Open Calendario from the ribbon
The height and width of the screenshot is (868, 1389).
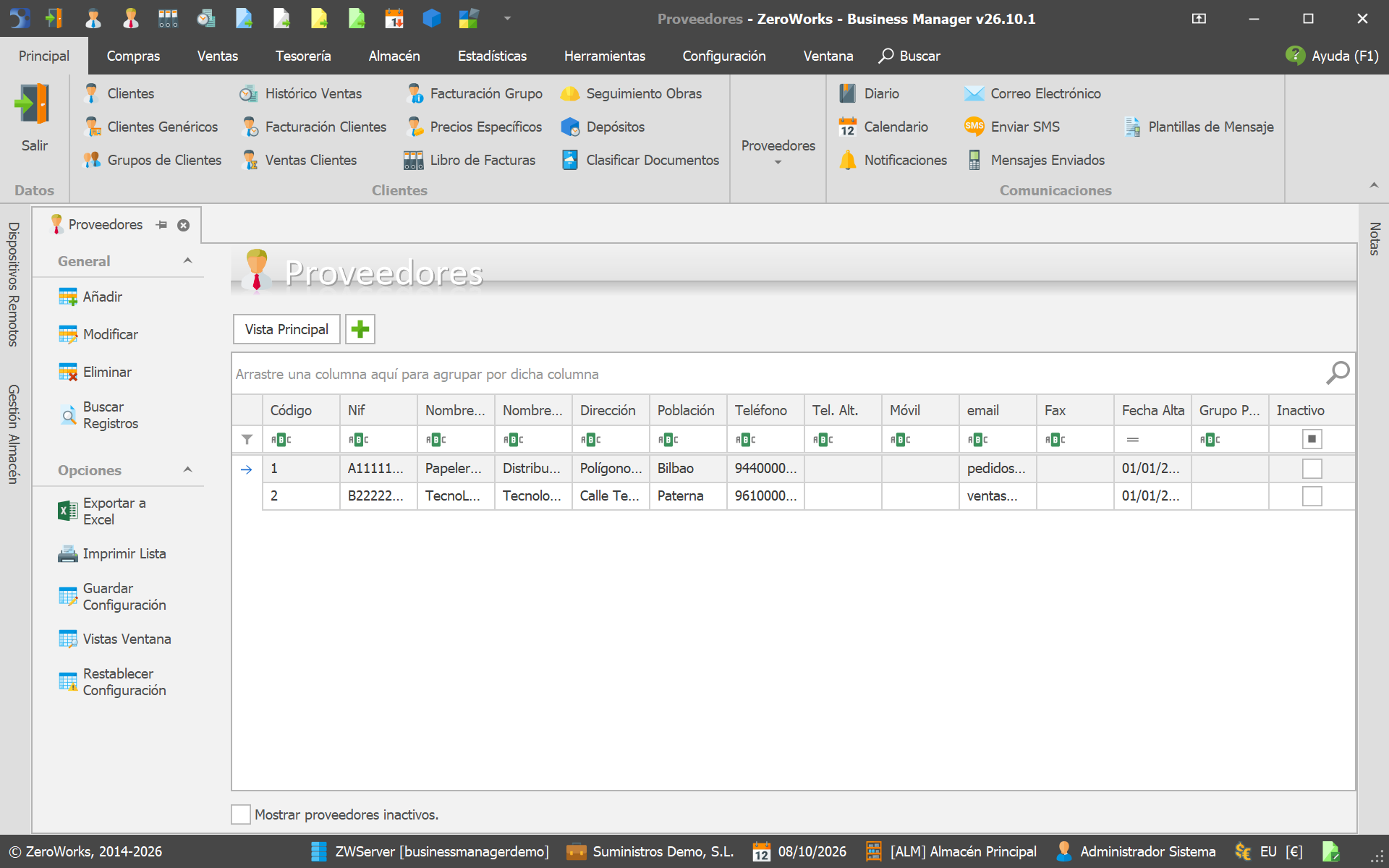883,127
